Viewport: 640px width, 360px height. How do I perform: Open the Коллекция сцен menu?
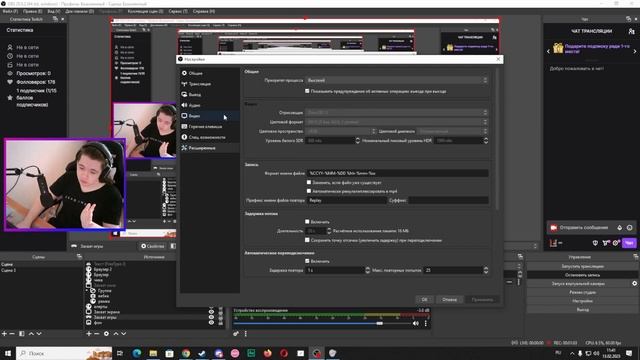145,11
